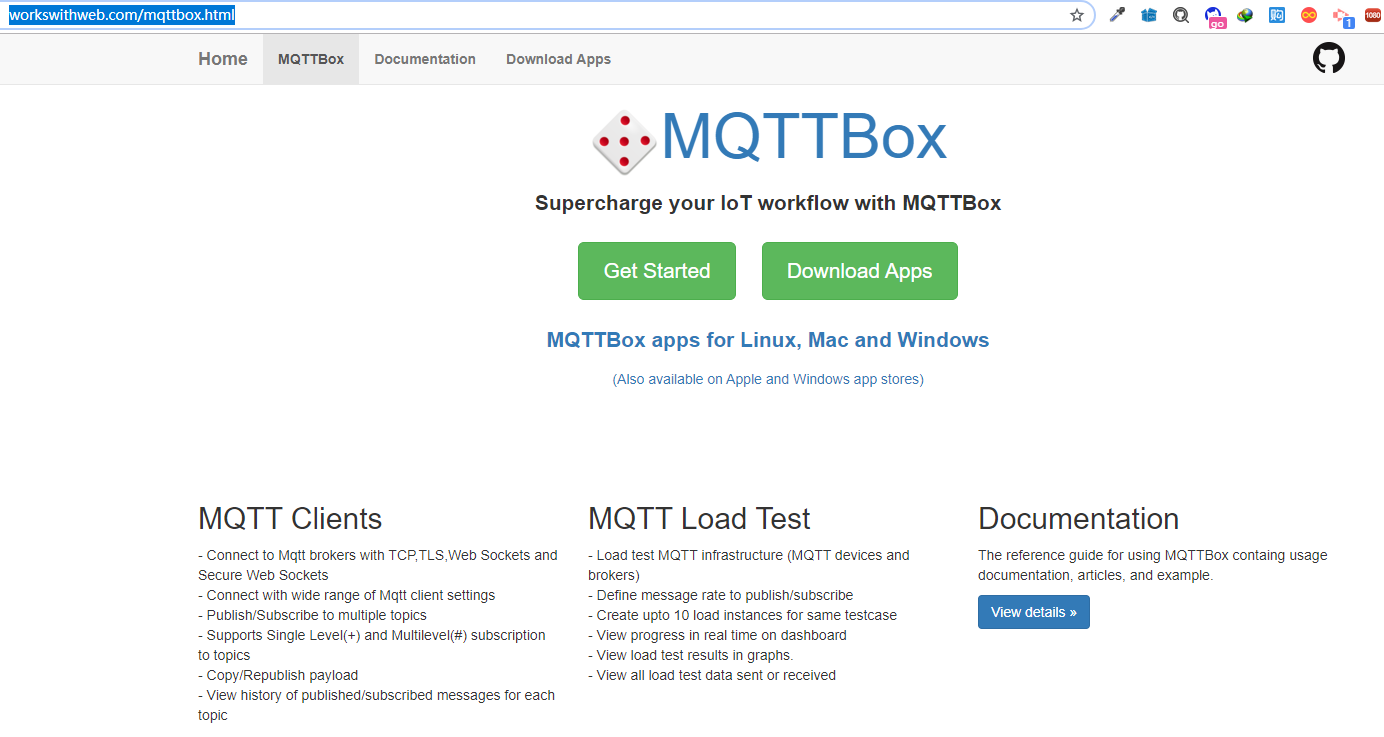Viewport: 1384px width, 737px height.
Task: Open GitHub repository via octocat icon
Action: [1329, 58]
